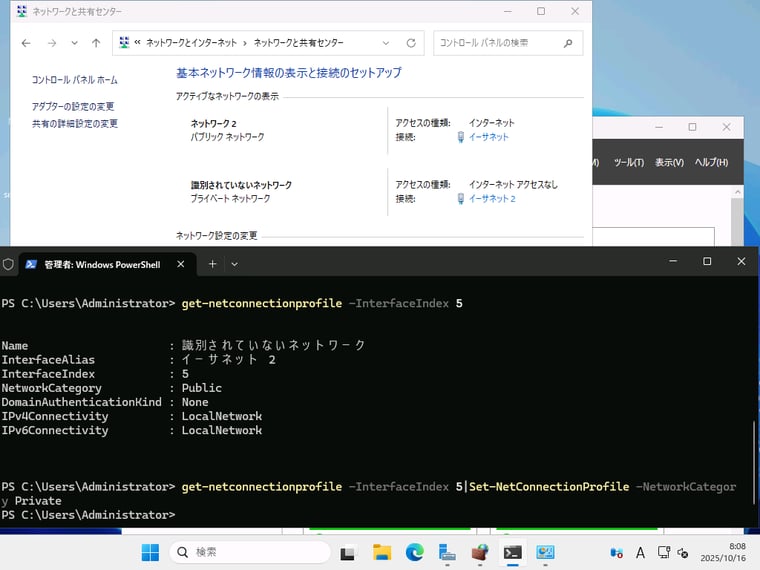Image resolution: width=760 pixels, height=570 pixels.
Task: Open the イーサネット connection link
Action: tap(489, 137)
